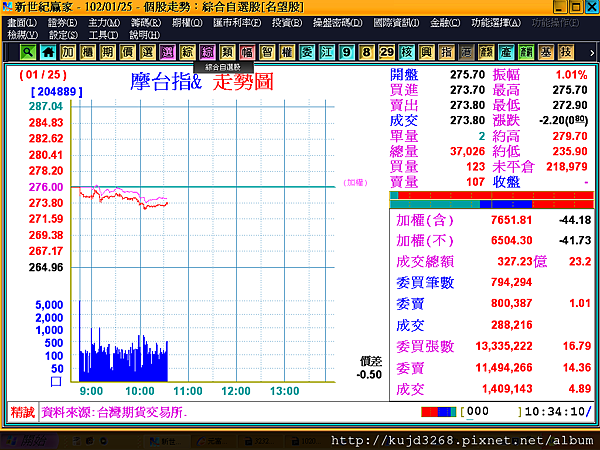Select the 基 toolbar icon
The height and width of the screenshot is (450, 600).
tap(545, 52)
